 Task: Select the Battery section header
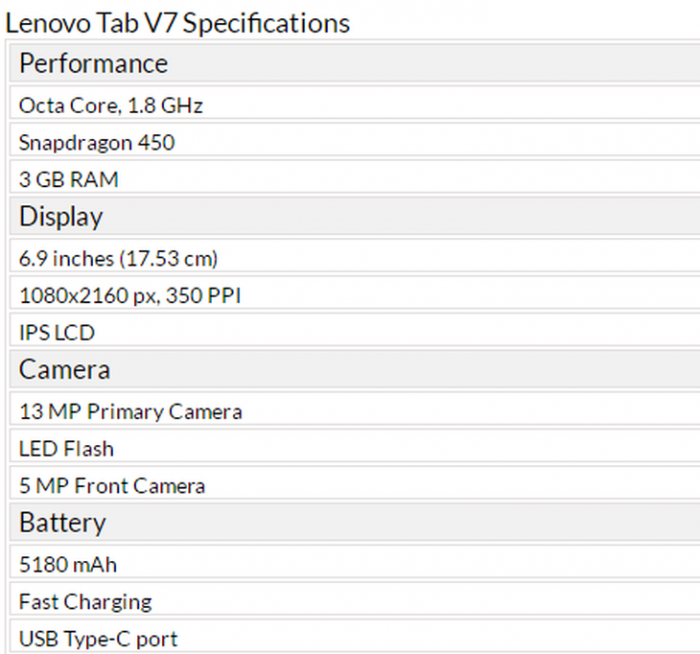(x=62, y=523)
